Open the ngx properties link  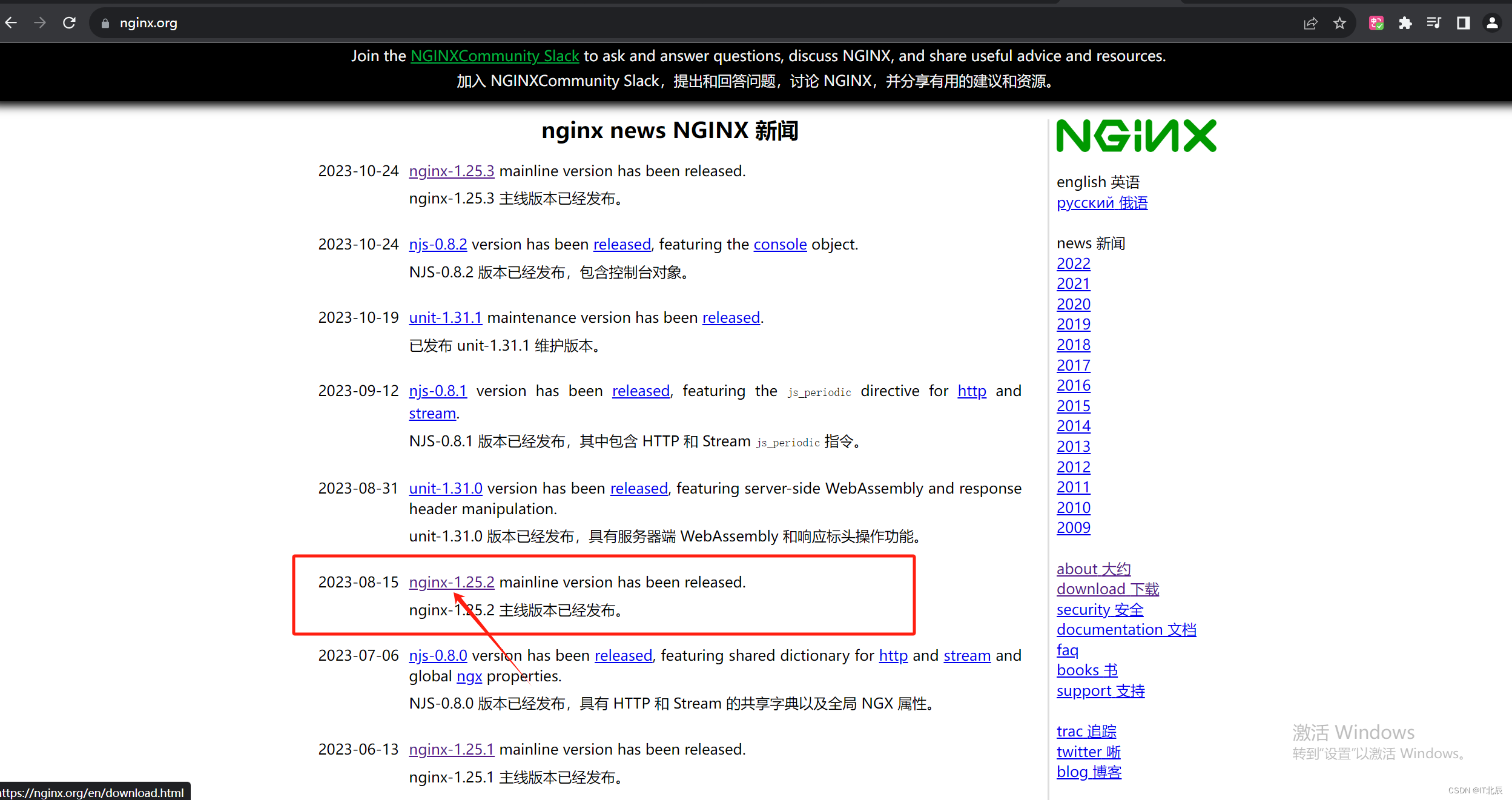coord(469,676)
